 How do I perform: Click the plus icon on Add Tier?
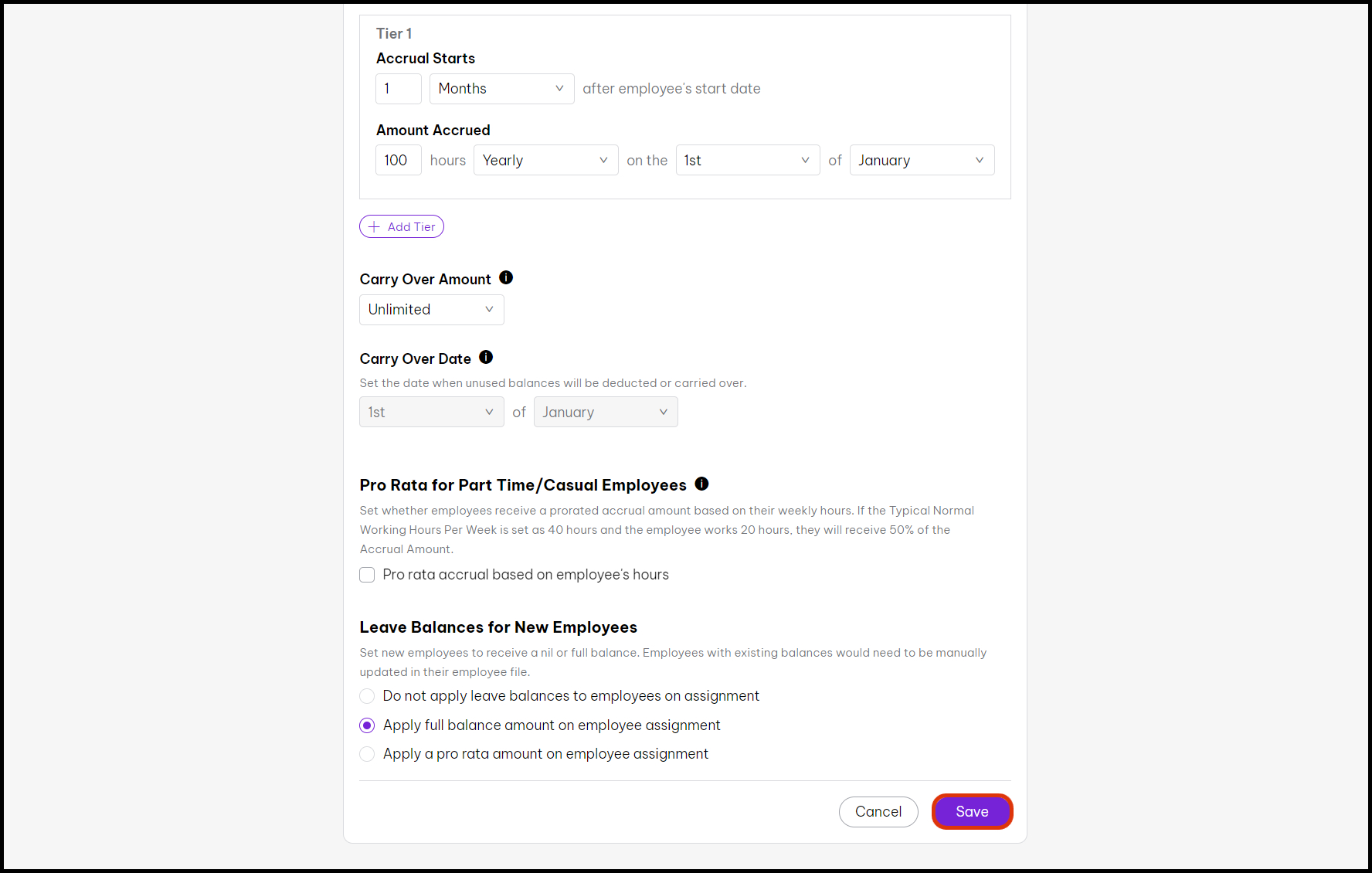pyautogui.click(x=375, y=227)
